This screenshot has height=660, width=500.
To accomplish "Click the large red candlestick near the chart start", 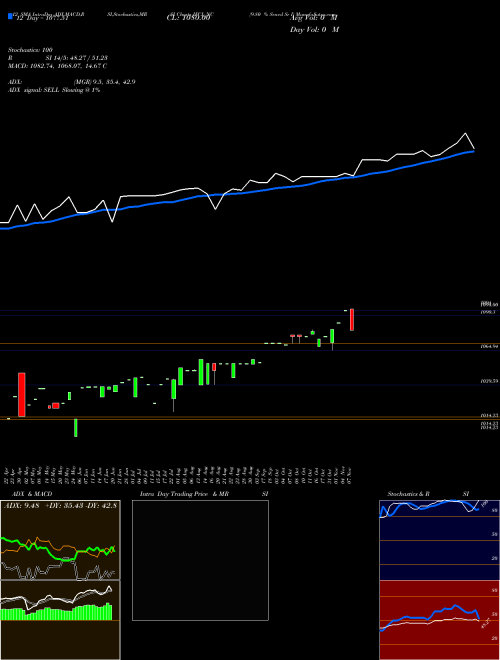I will coord(21,394).
